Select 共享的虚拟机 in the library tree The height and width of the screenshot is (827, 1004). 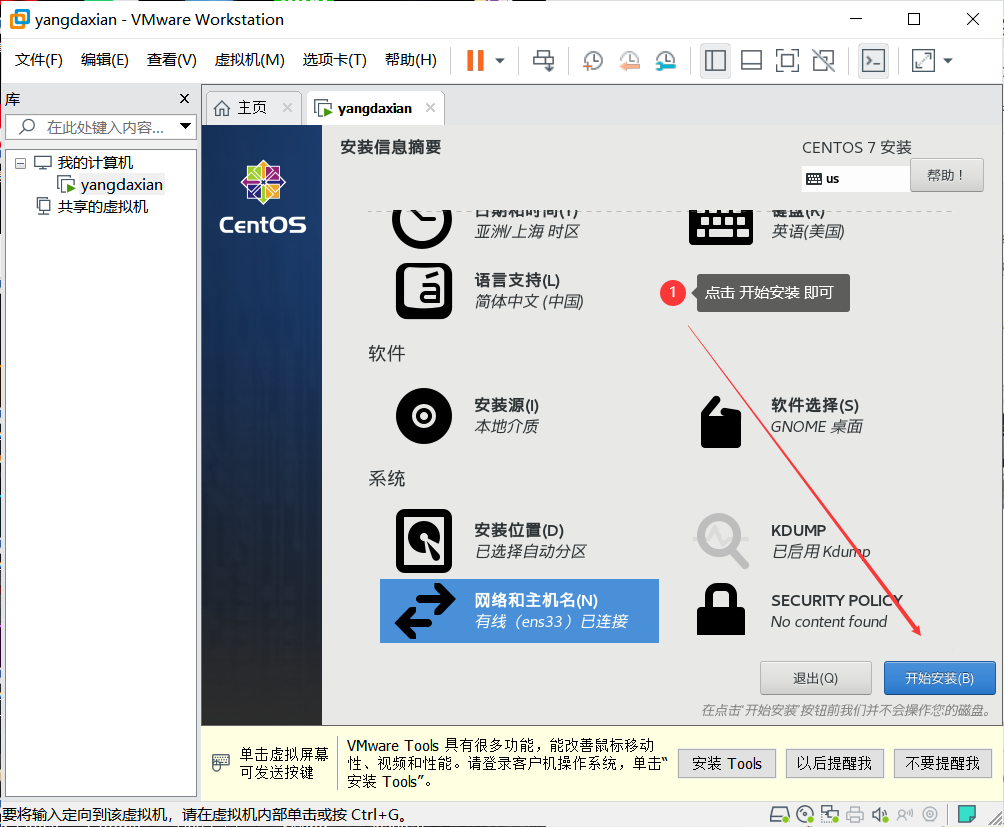coord(102,207)
